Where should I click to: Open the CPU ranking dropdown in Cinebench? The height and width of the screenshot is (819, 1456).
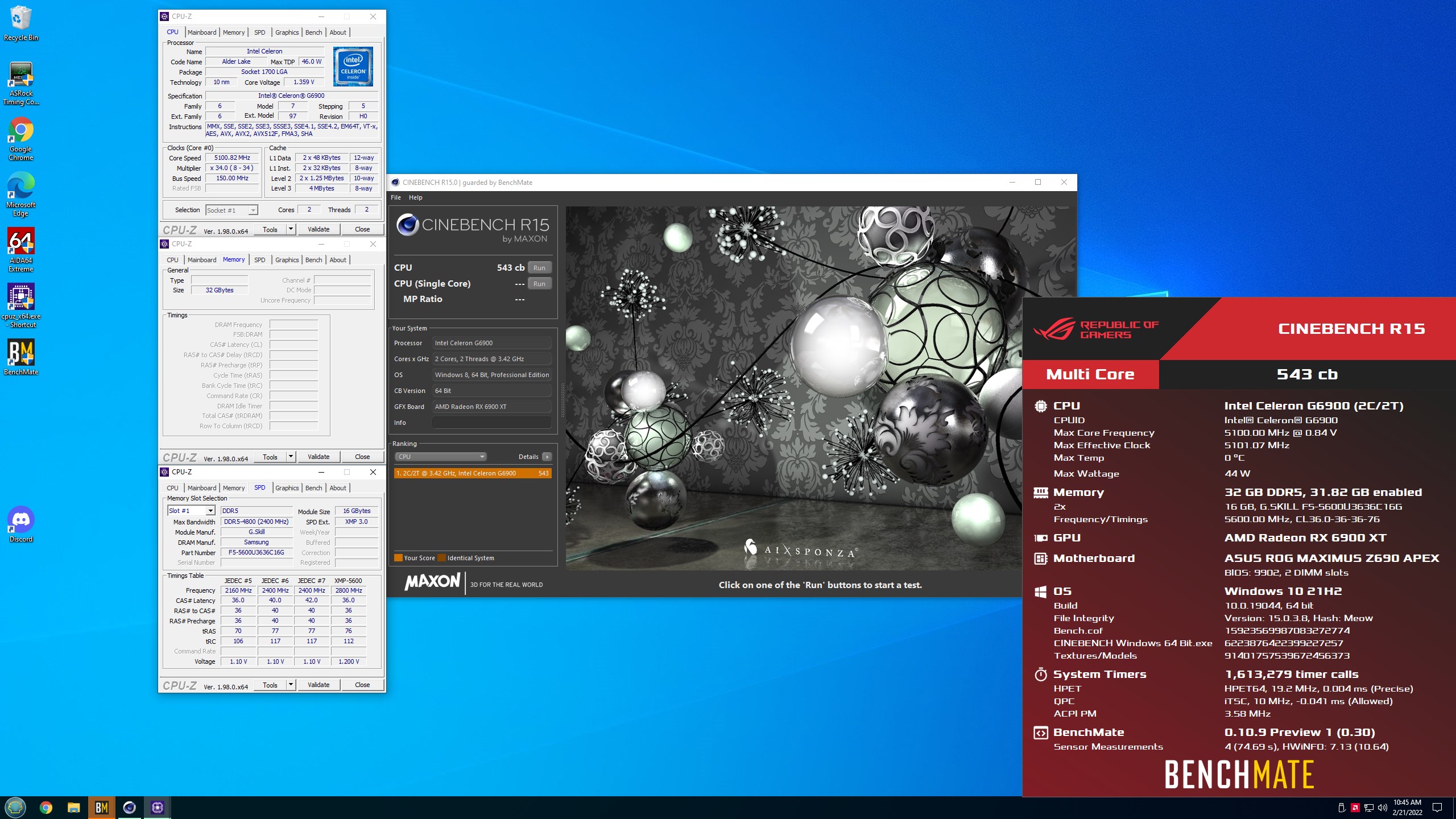441,457
